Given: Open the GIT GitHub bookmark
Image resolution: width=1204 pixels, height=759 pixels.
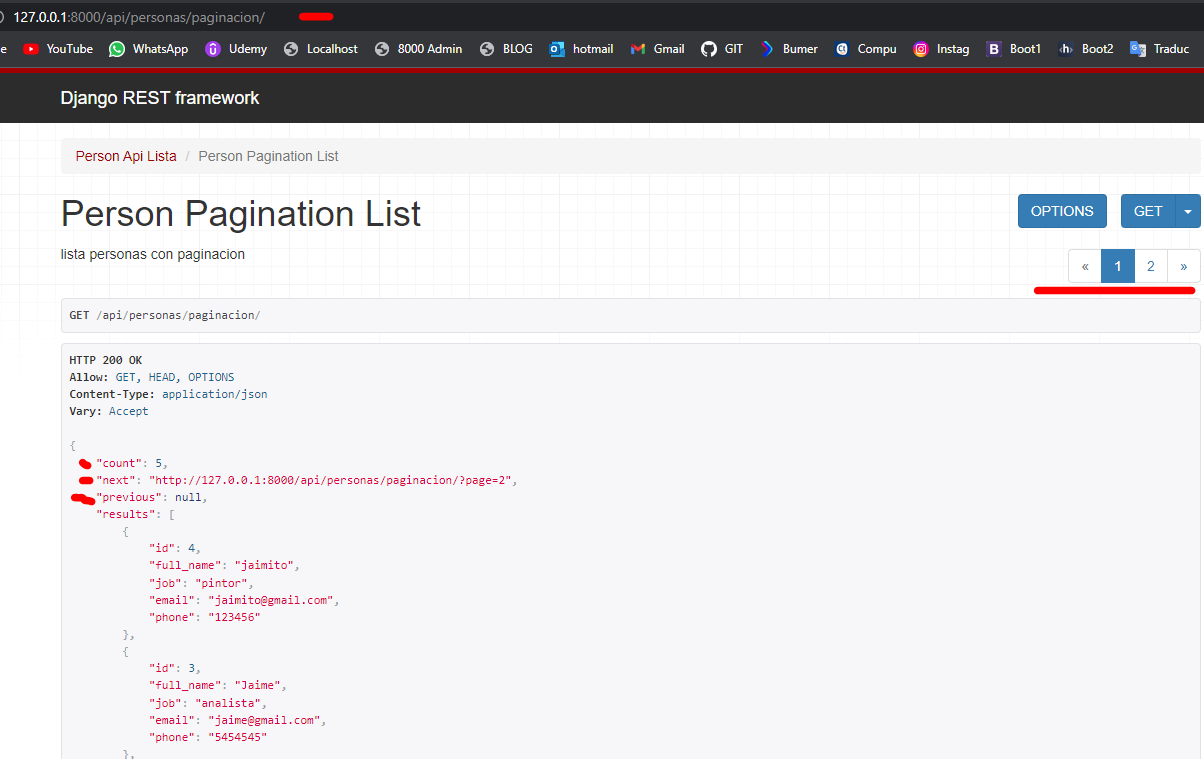Looking at the screenshot, I should [722, 49].
